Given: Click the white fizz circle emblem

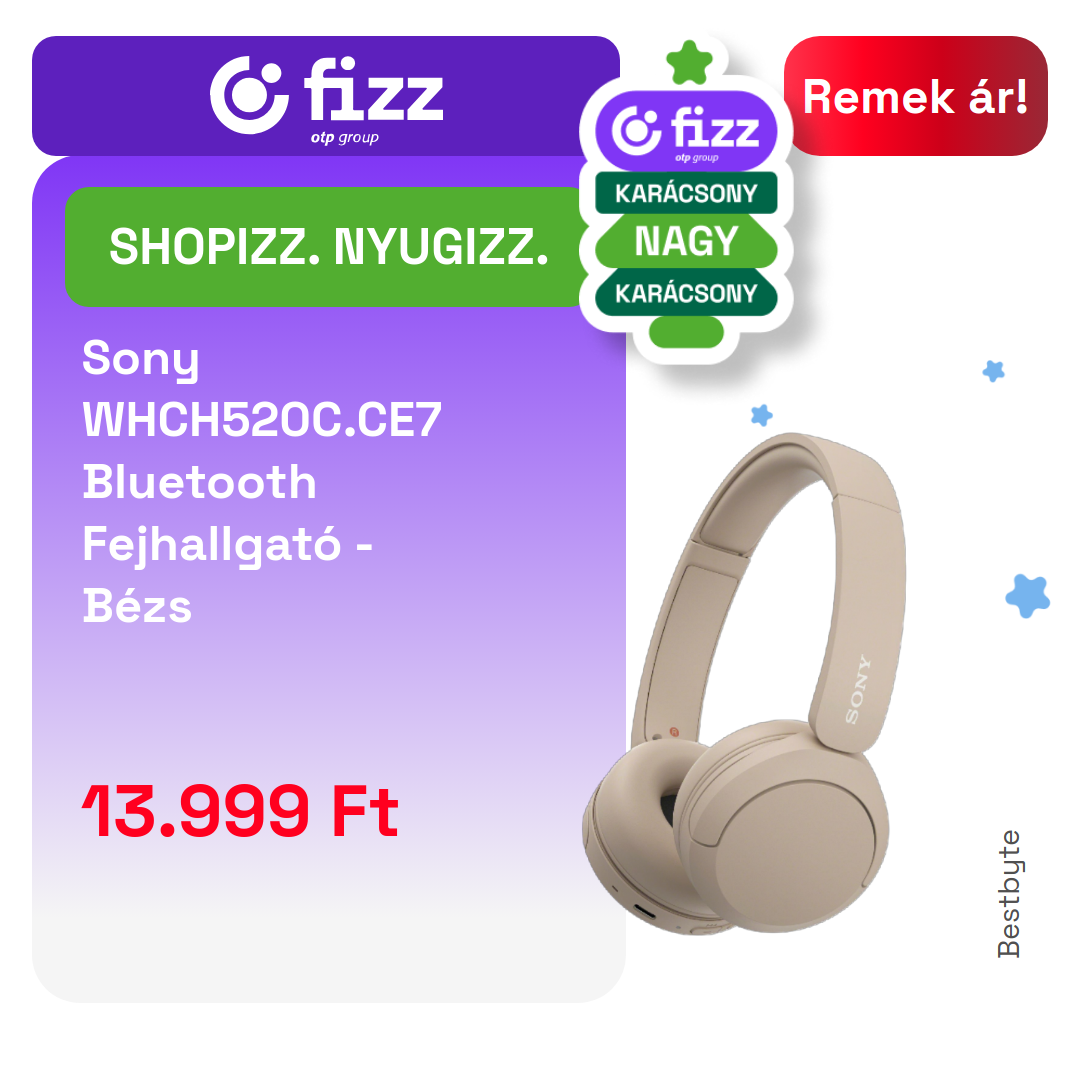Looking at the screenshot, I should (249, 95).
